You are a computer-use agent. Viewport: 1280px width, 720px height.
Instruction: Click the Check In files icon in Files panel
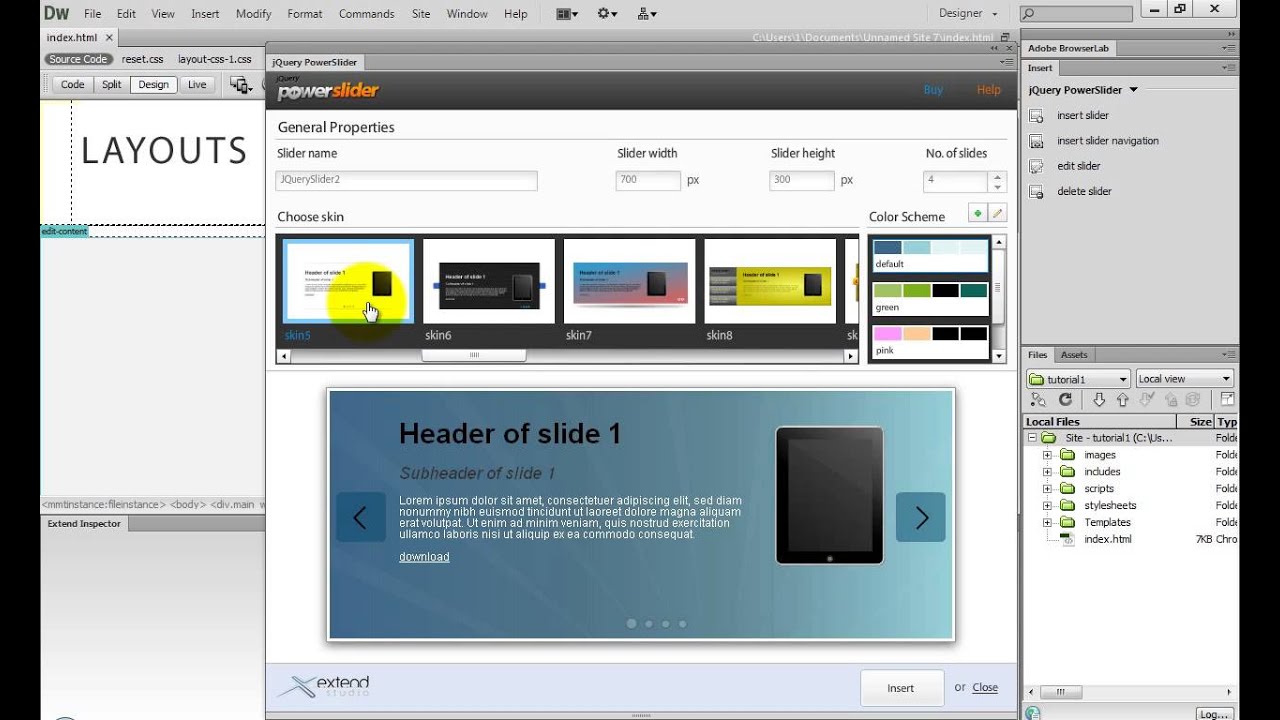click(x=1169, y=400)
